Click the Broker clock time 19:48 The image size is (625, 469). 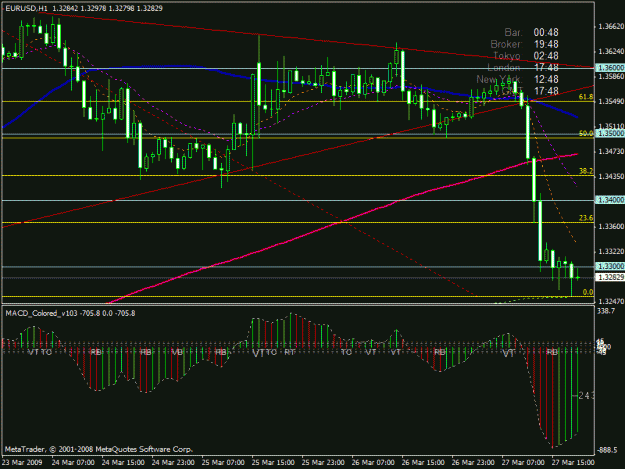[x=546, y=44]
